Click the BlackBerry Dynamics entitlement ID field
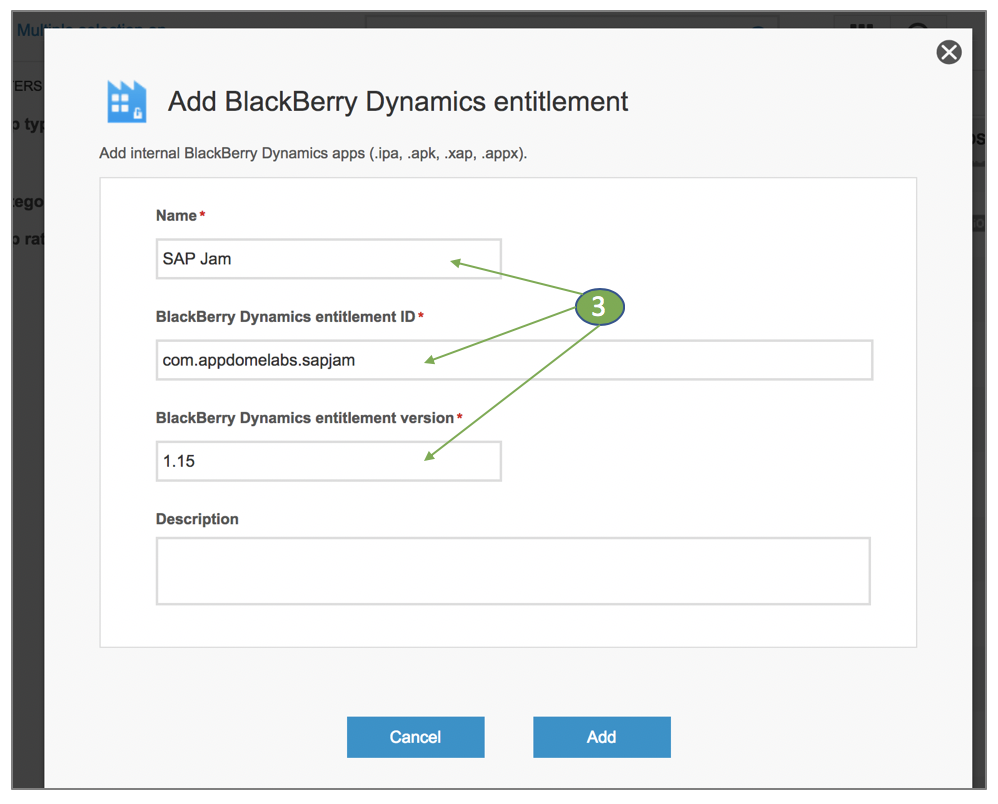Image resolution: width=998 pixels, height=804 pixels. click(x=514, y=360)
